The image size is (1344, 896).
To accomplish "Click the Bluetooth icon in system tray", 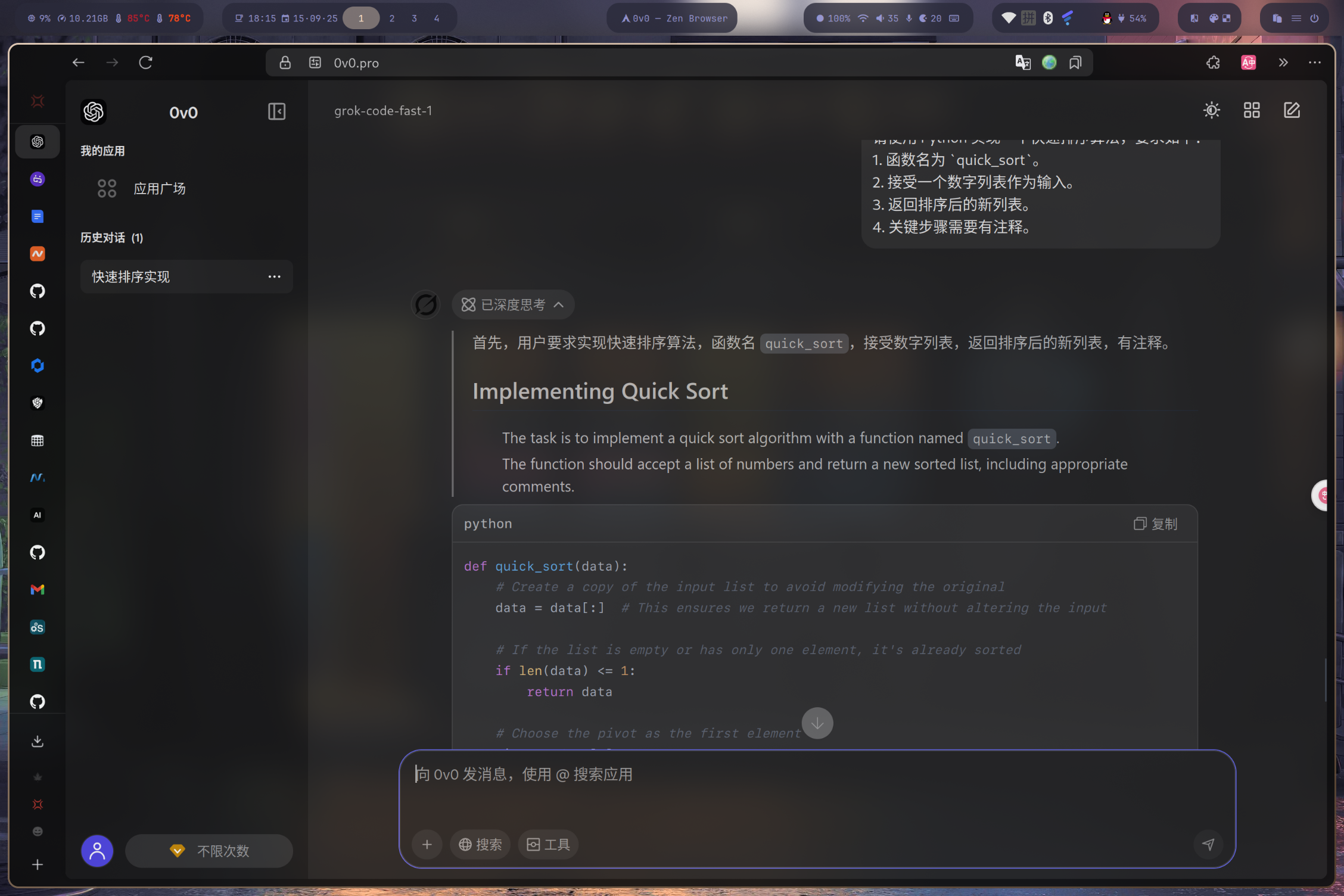I will 1048,18.
